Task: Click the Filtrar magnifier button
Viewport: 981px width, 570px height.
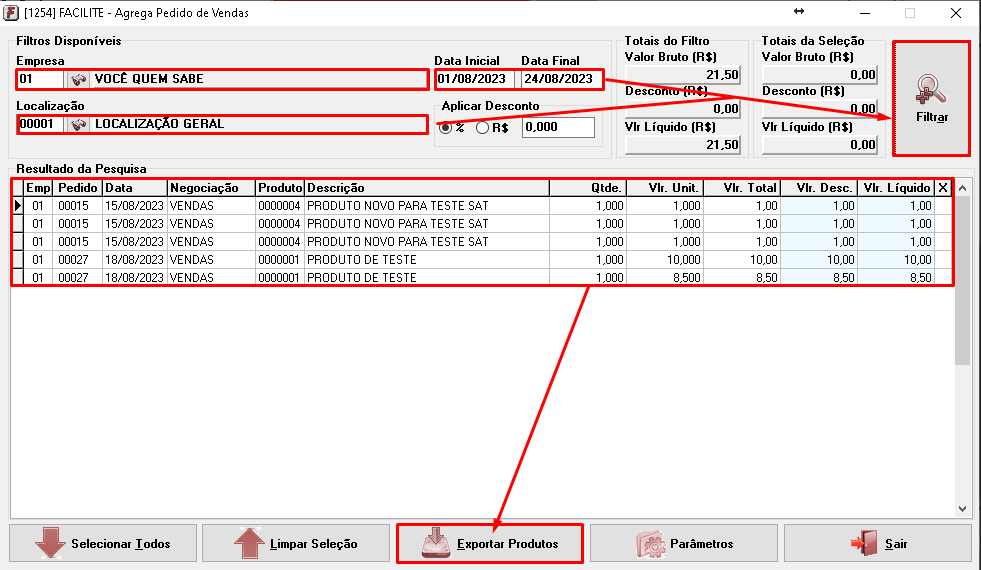Action: 932,98
